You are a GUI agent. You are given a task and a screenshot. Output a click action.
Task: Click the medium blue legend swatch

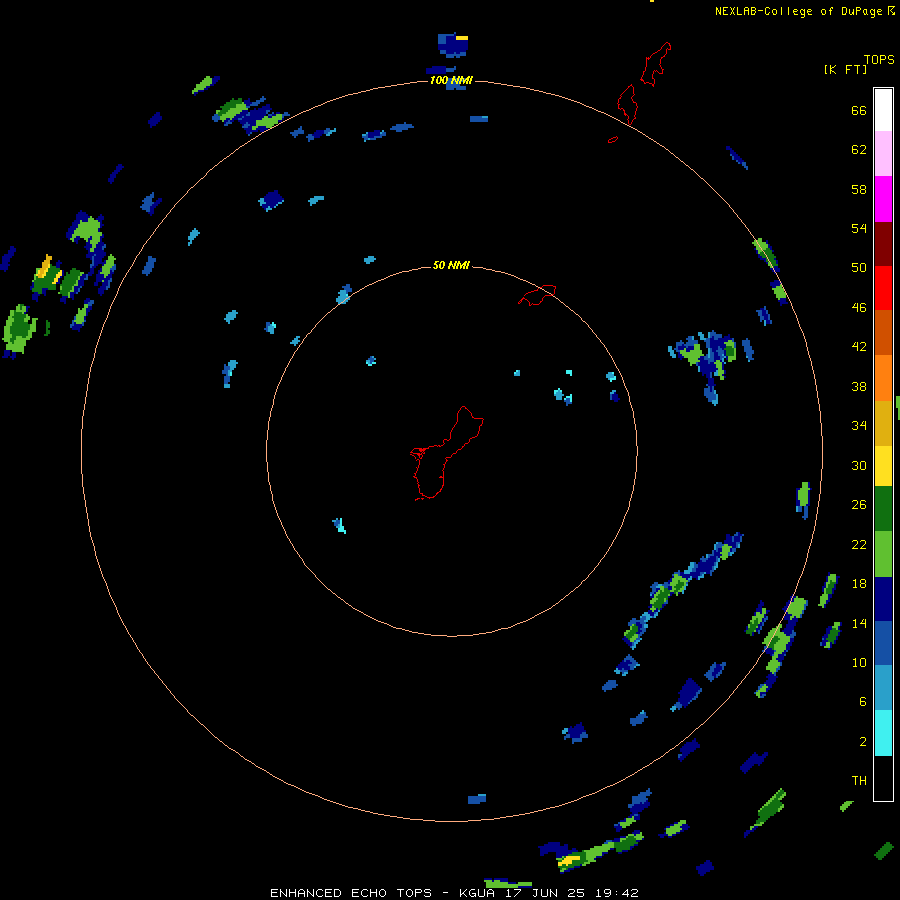883,643
